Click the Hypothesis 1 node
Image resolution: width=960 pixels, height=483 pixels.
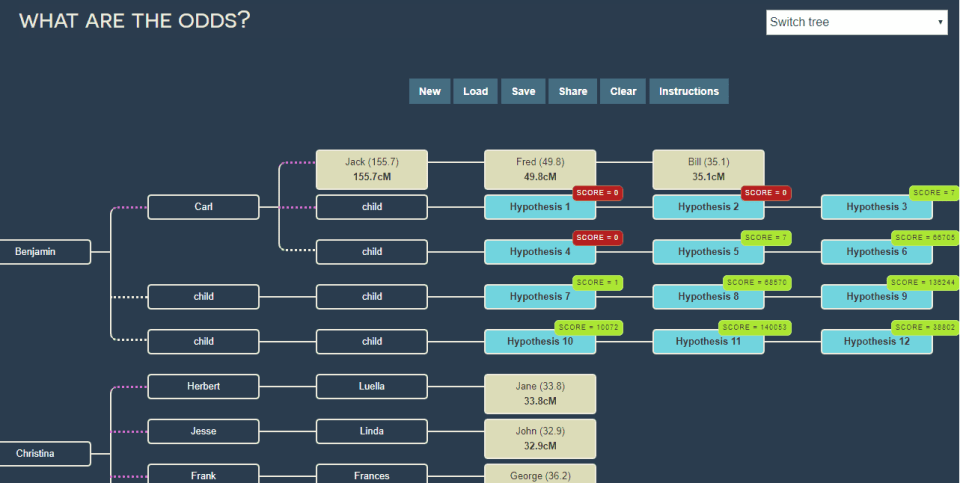[x=540, y=207]
